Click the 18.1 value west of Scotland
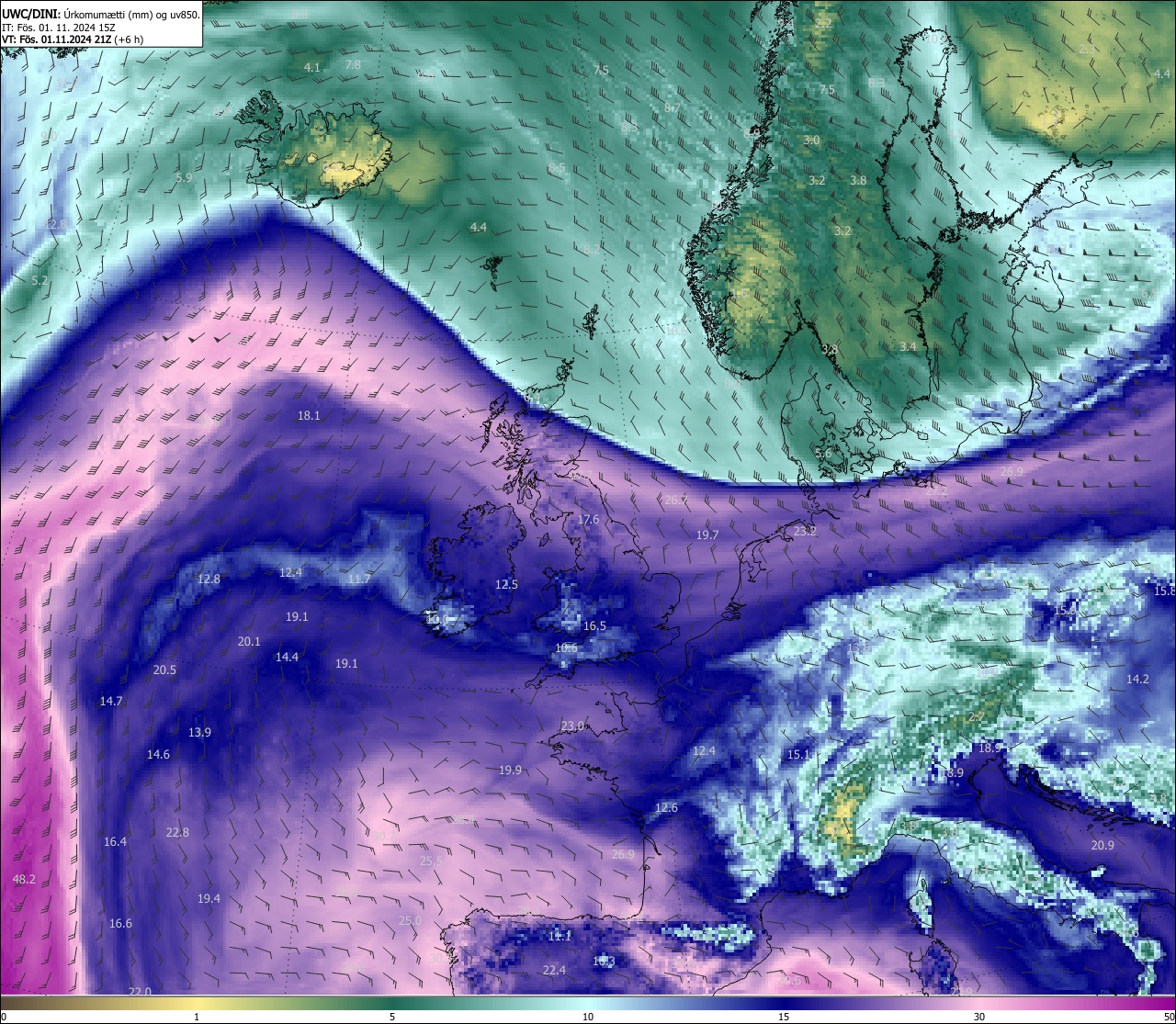Screen dimensions: 1176x1024 coord(309,416)
